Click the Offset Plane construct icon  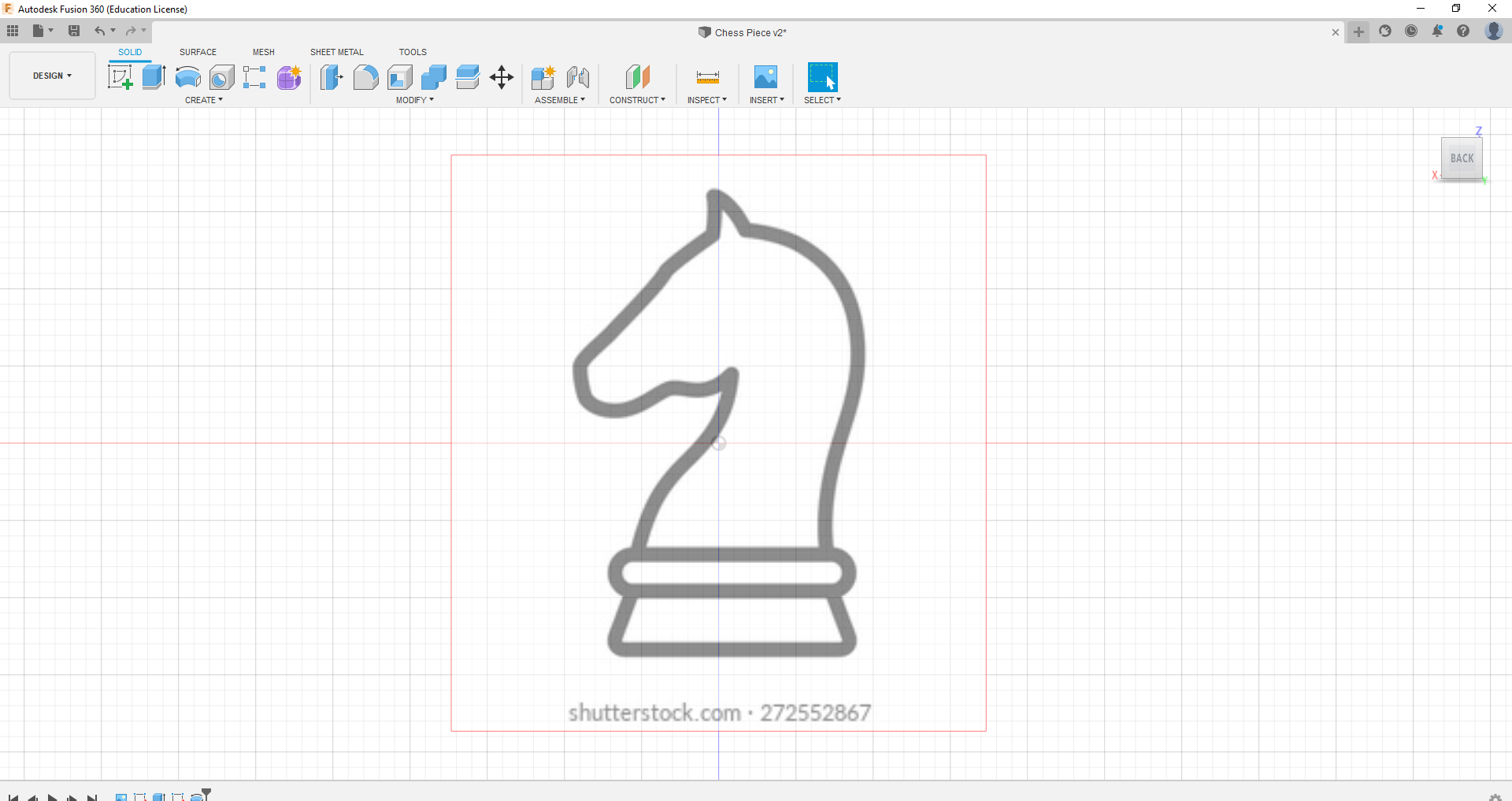[x=638, y=77]
